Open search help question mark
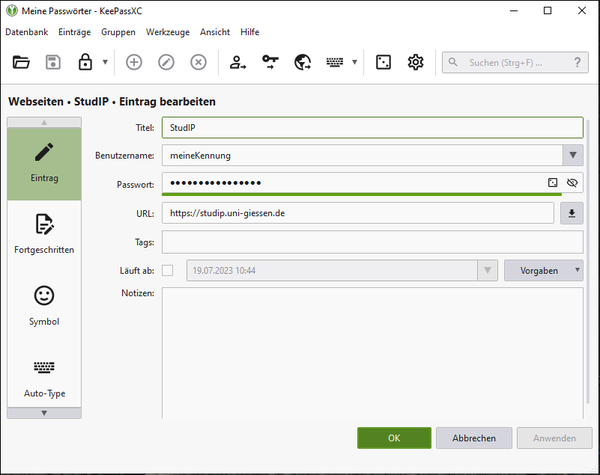This screenshot has width=600, height=475. (x=577, y=62)
